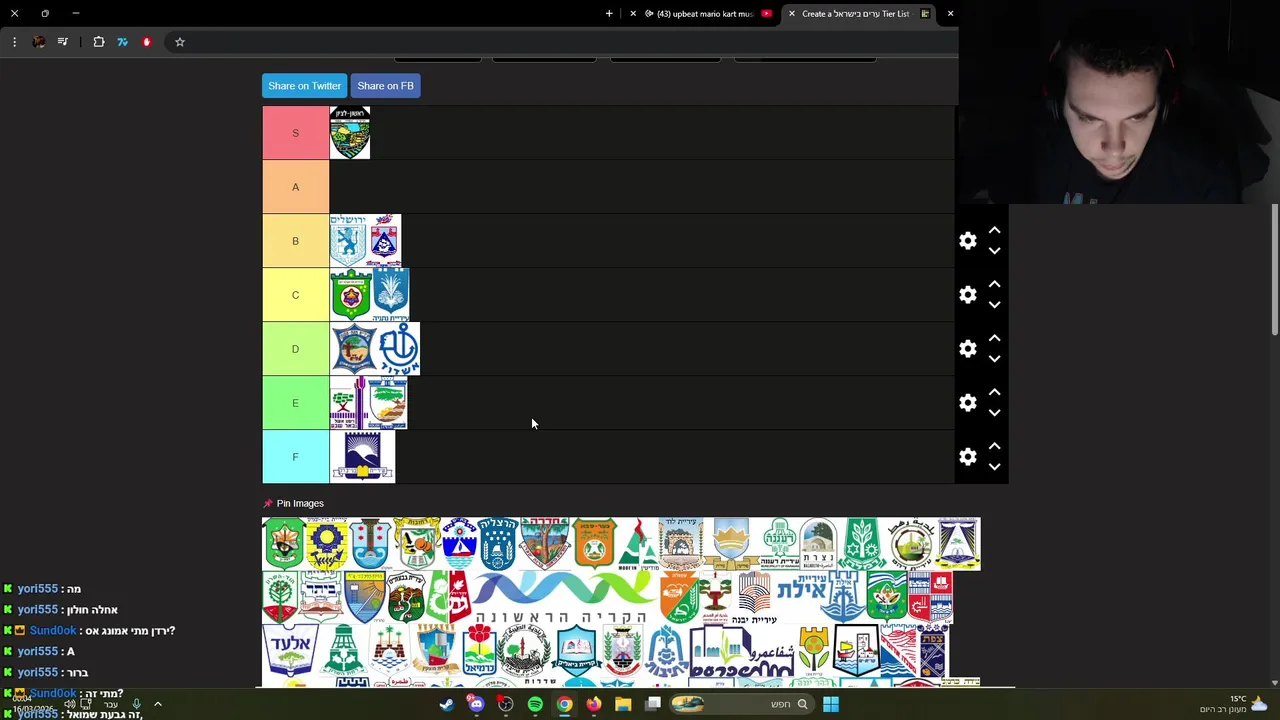This screenshot has width=1280, height=720.
Task: Select the Jerusalem lion emblem in B tier
Action: tap(348, 241)
